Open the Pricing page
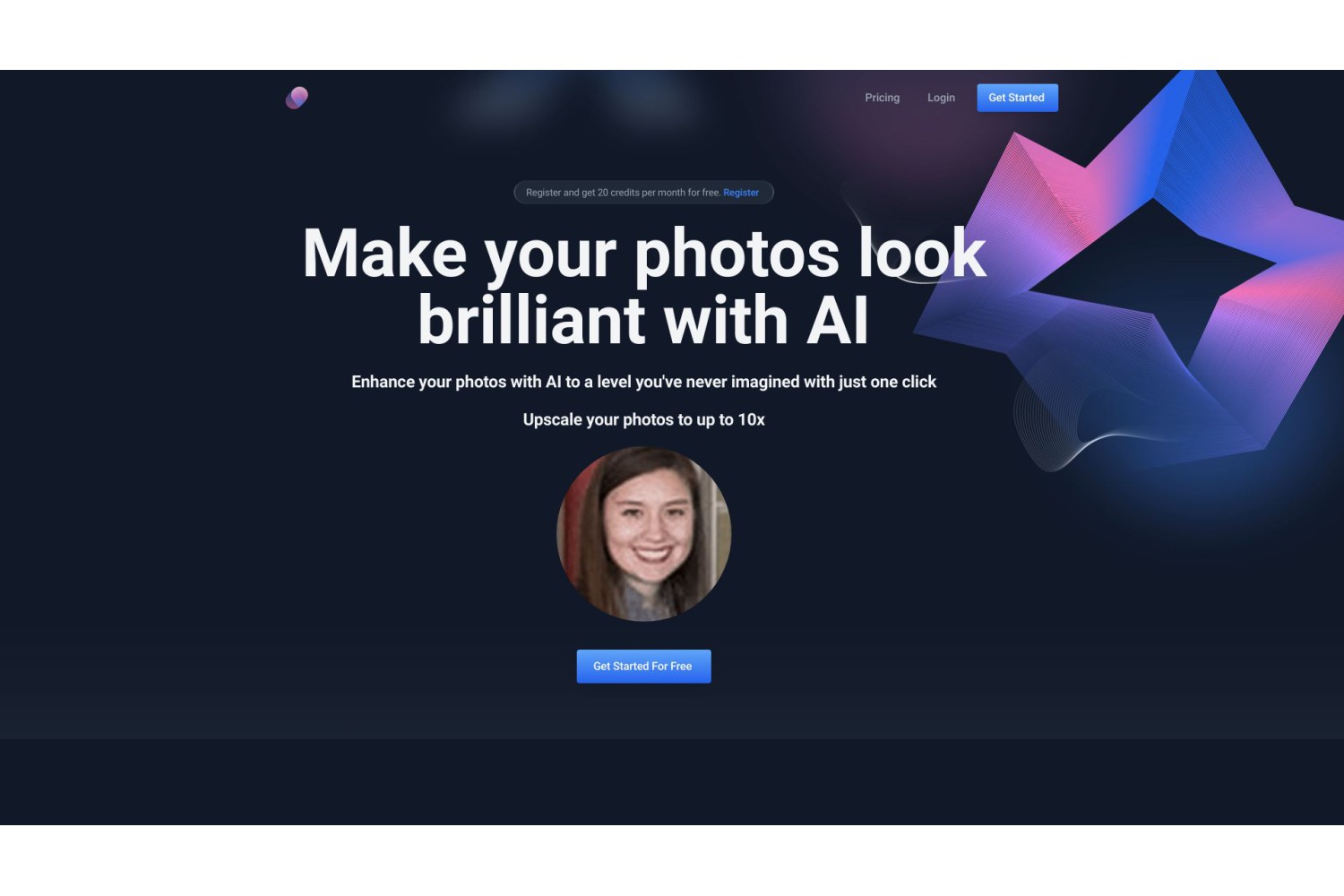The image size is (1344, 896). pyautogui.click(x=882, y=98)
